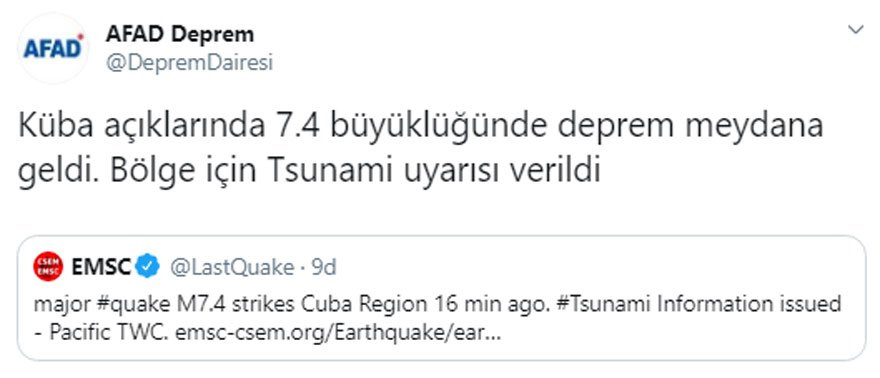
Task: Follow the emsc-csem.org earthquake link
Action: 338,334
